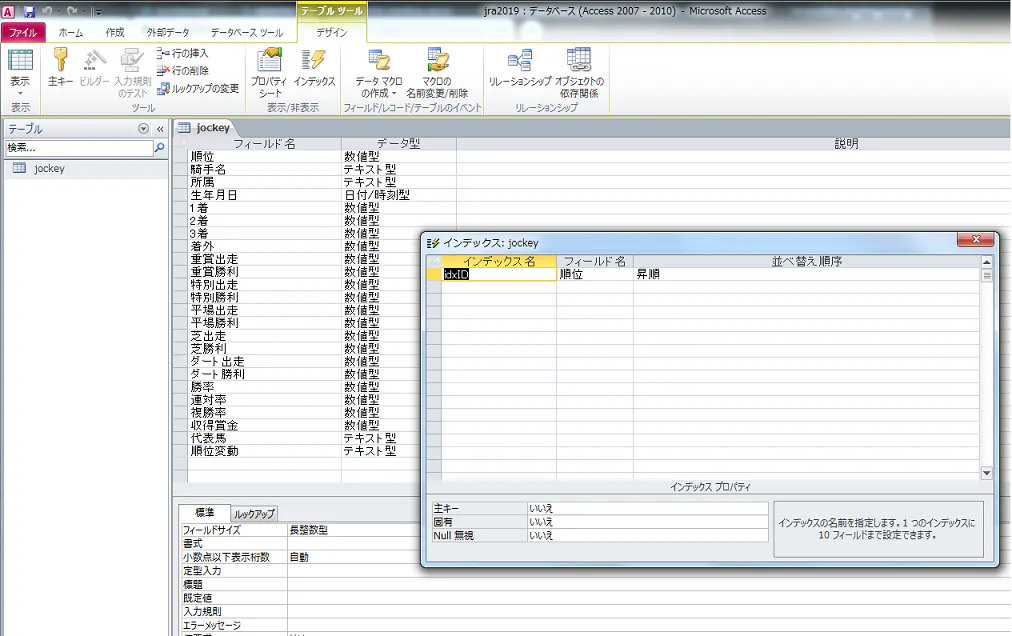Screen dimensions: 1012x636
Task: Open the プロパティシート property sheet
Action: coord(268,73)
